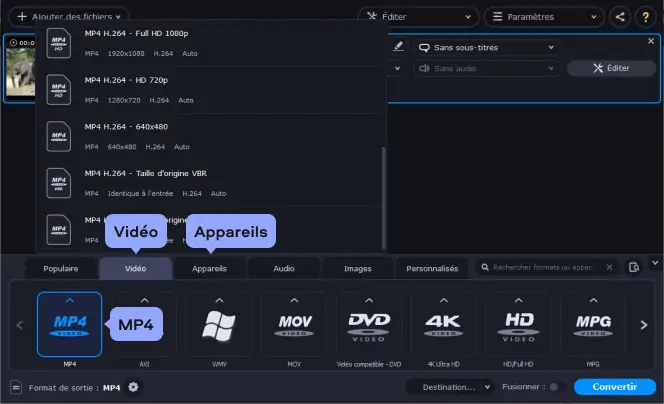Expand presets arrow above MOV

(x=294, y=300)
